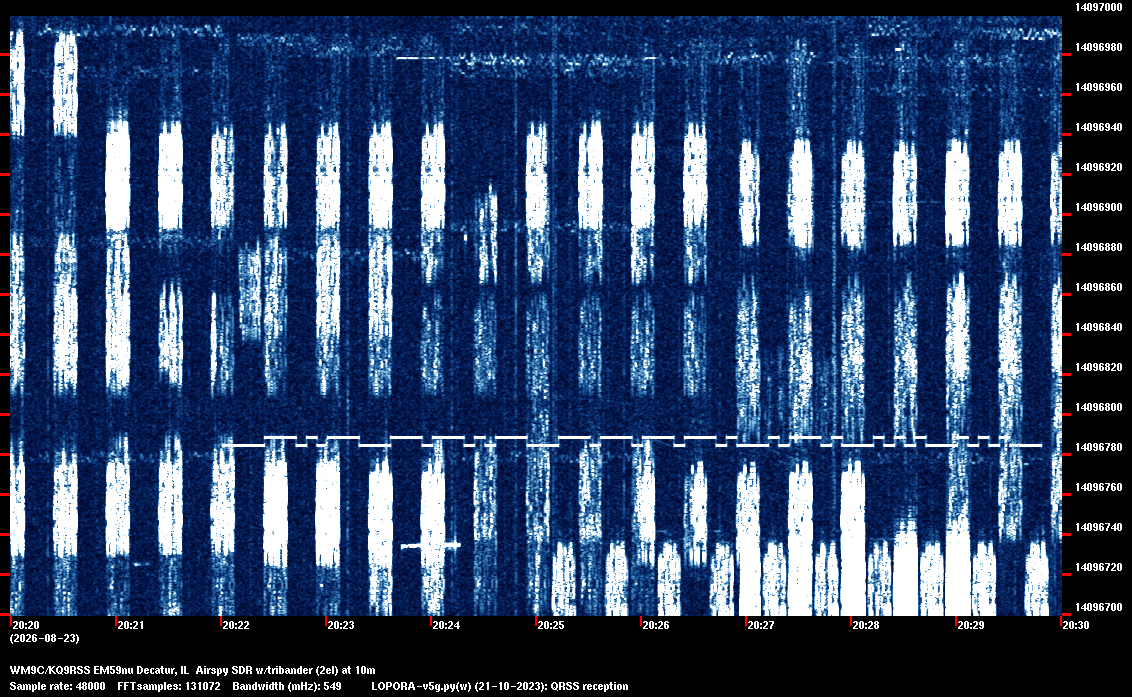This screenshot has width=1132, height=697.
Task: Click the 20:21 time axis label
Action: pyautogui.click(x=131, y=625)
